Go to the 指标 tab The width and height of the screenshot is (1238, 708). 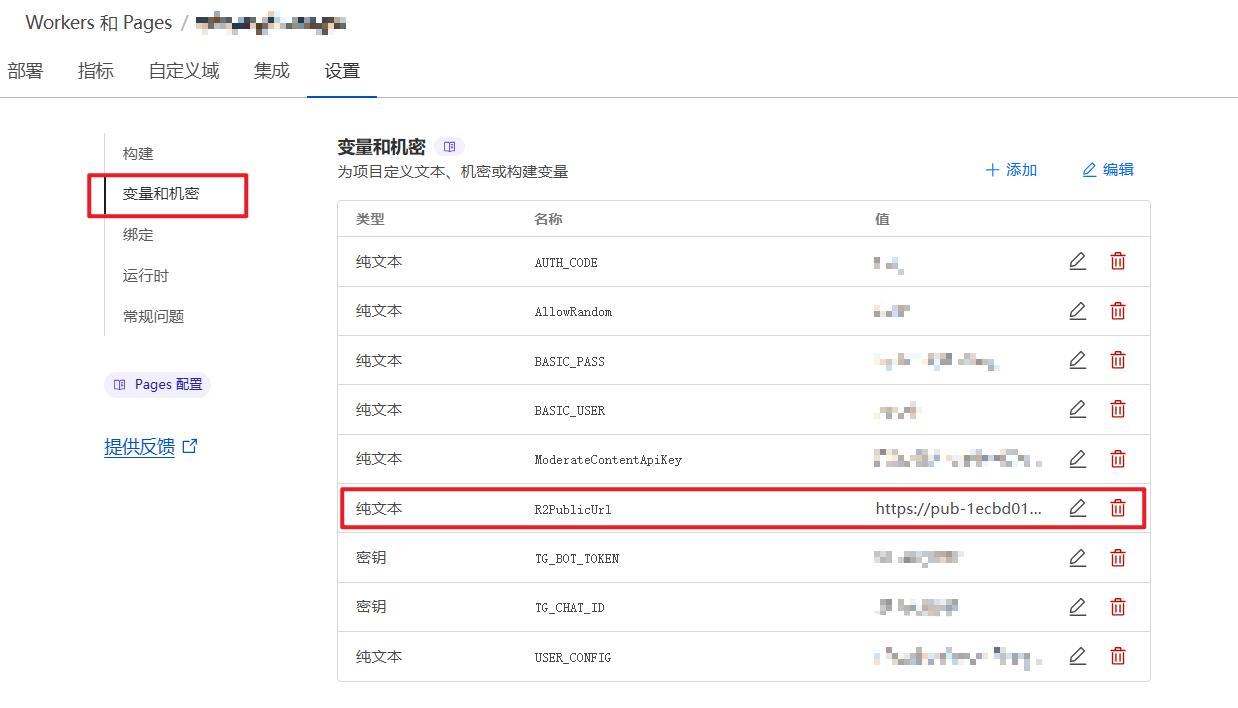tap(96, 71)
